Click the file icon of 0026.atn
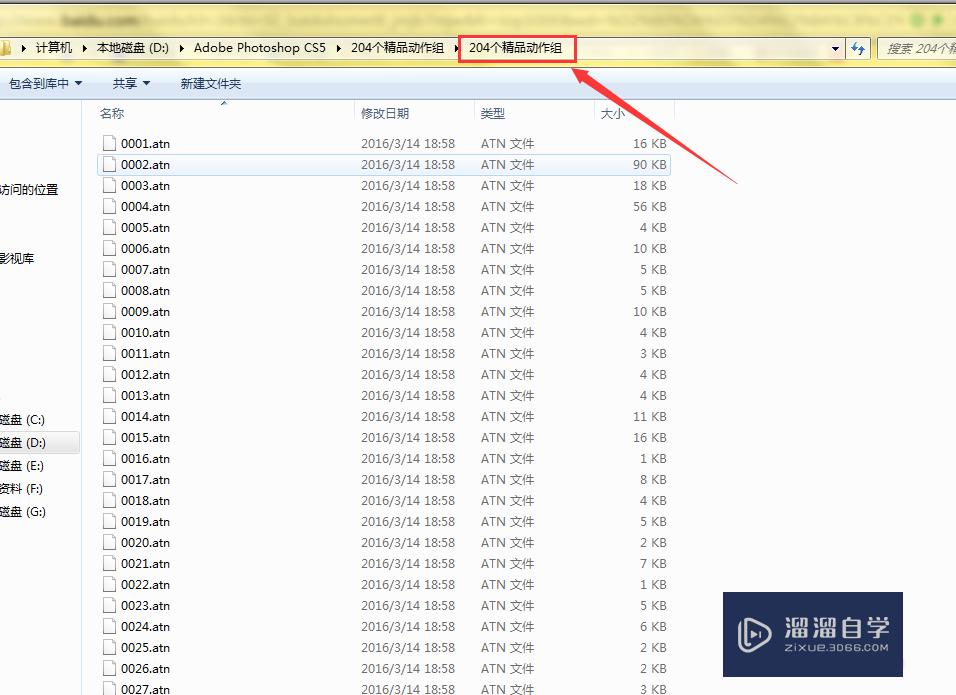 [x=110, y=669]
